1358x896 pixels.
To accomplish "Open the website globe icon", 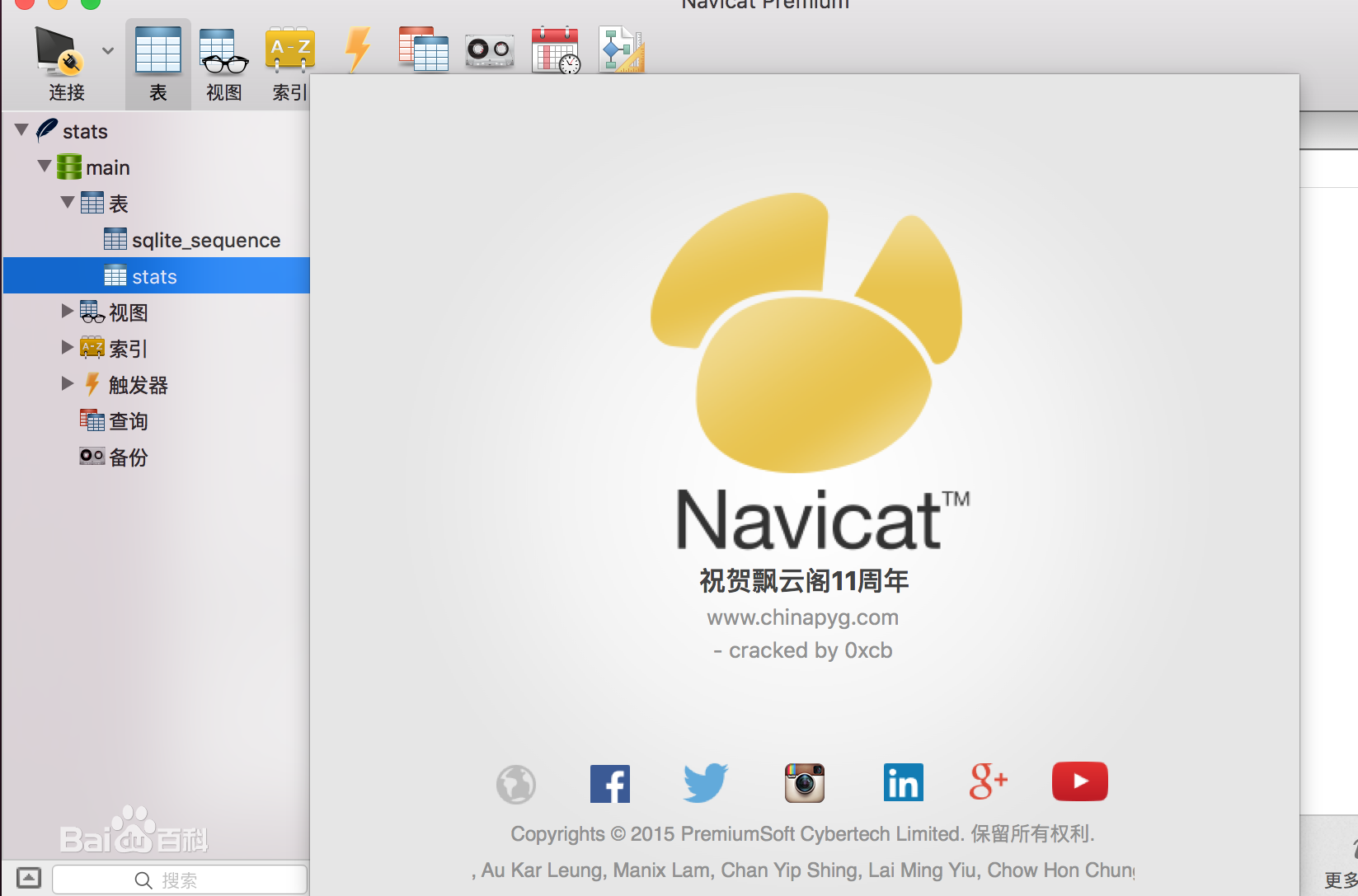I will (x=516, y=784).
